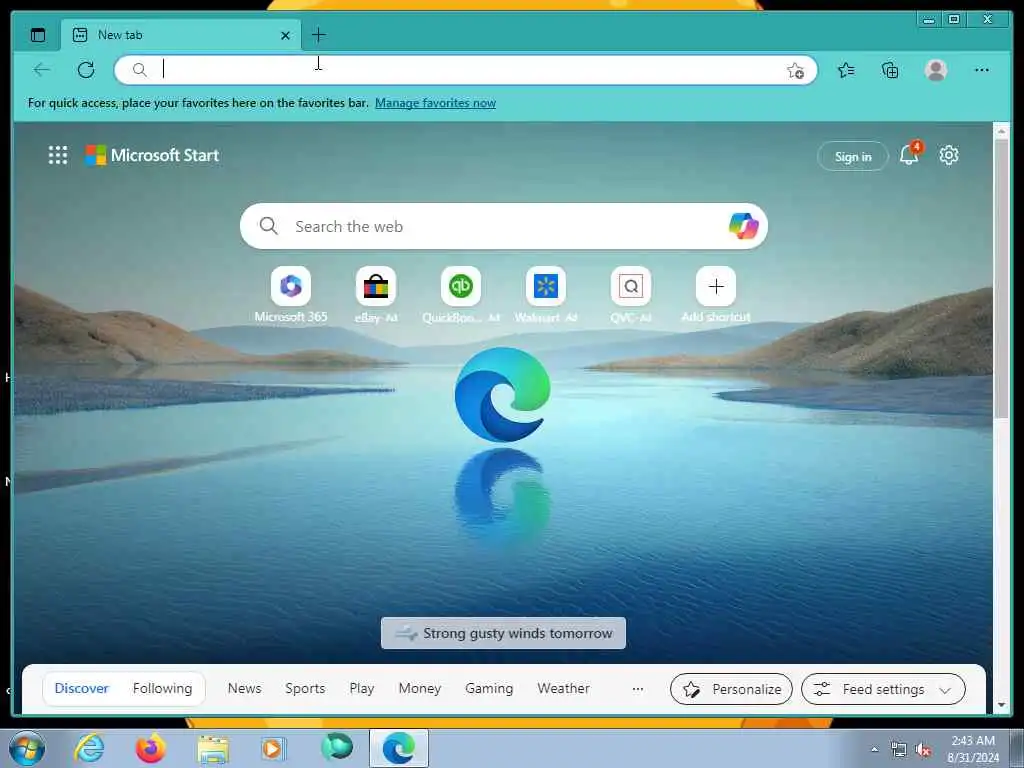1024x768 pixels.
Task: Refresh the current page
Action: 86,70
